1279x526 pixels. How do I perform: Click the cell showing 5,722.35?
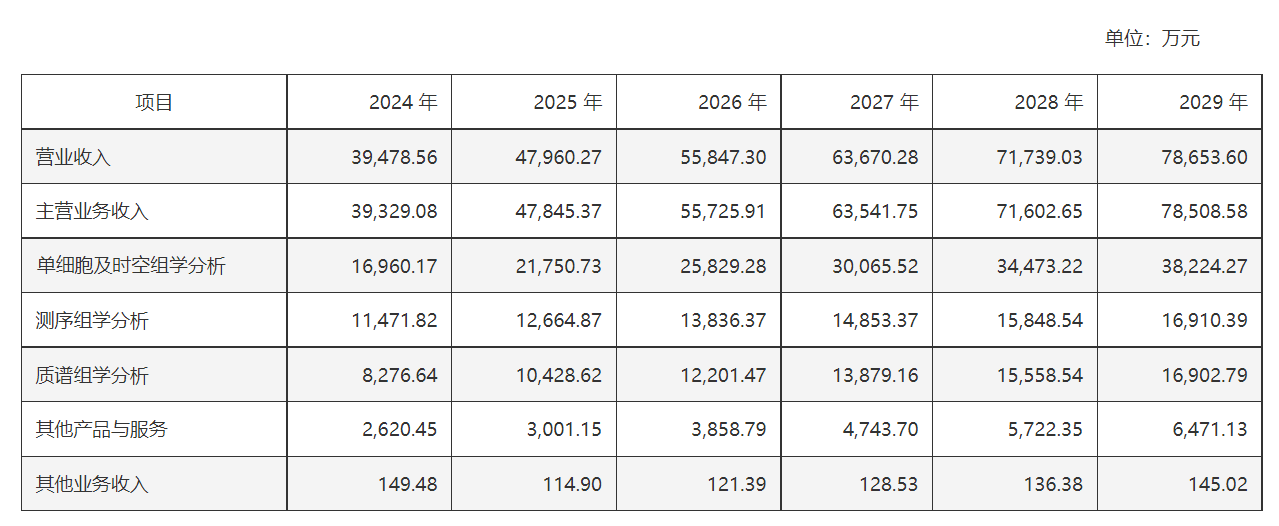coord(1015,430)
